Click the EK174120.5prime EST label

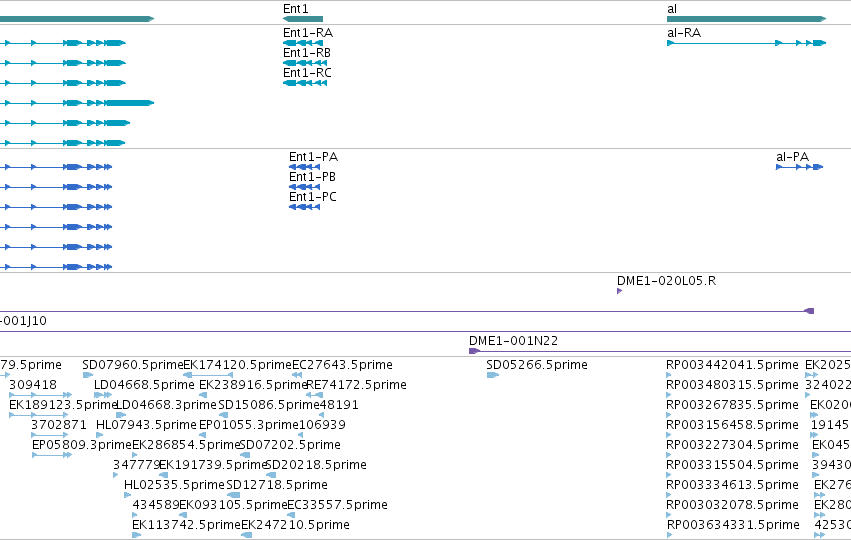click(238, 365)
